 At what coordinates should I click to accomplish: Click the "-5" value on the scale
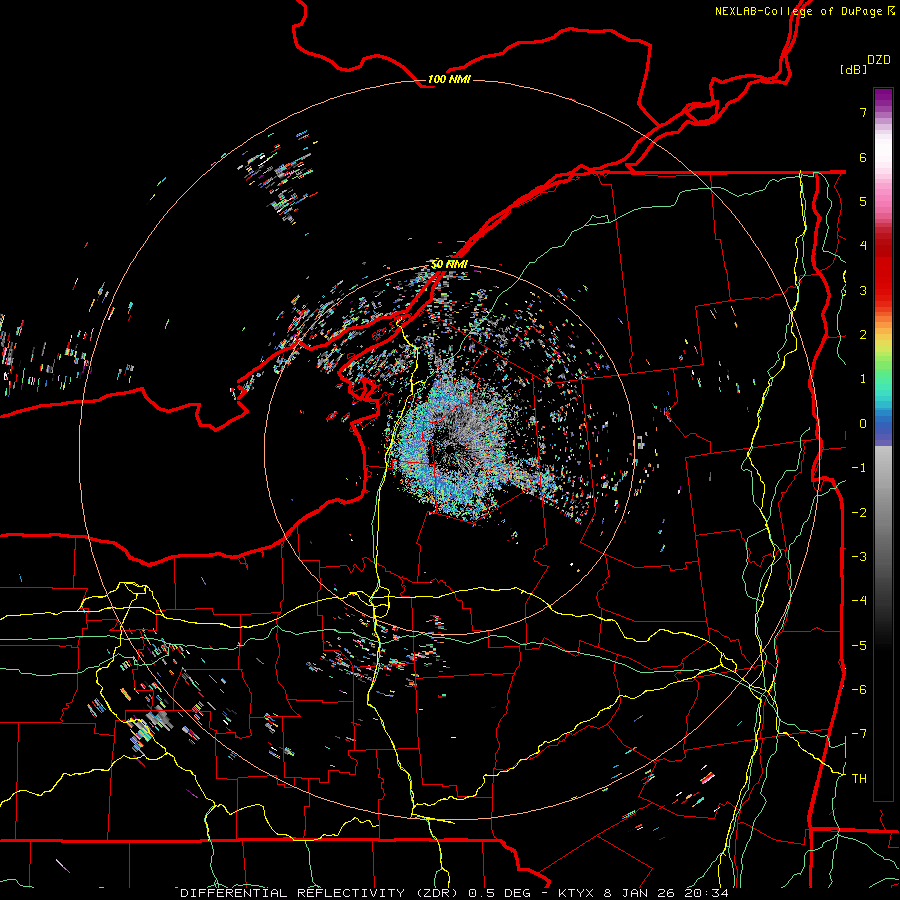click(859, 645)
